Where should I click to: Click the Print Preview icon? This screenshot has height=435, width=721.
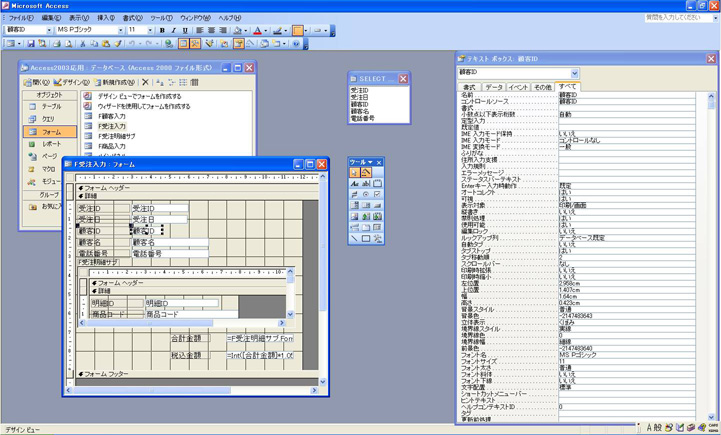69,44
